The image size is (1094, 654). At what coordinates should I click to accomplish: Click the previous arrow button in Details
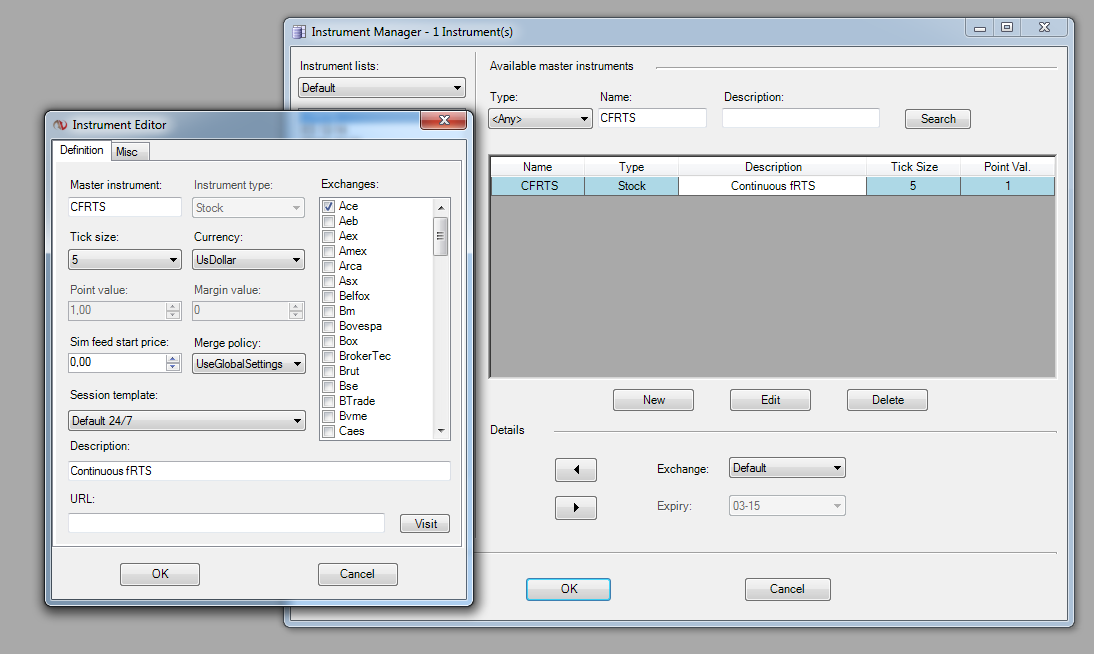(576, 470)
